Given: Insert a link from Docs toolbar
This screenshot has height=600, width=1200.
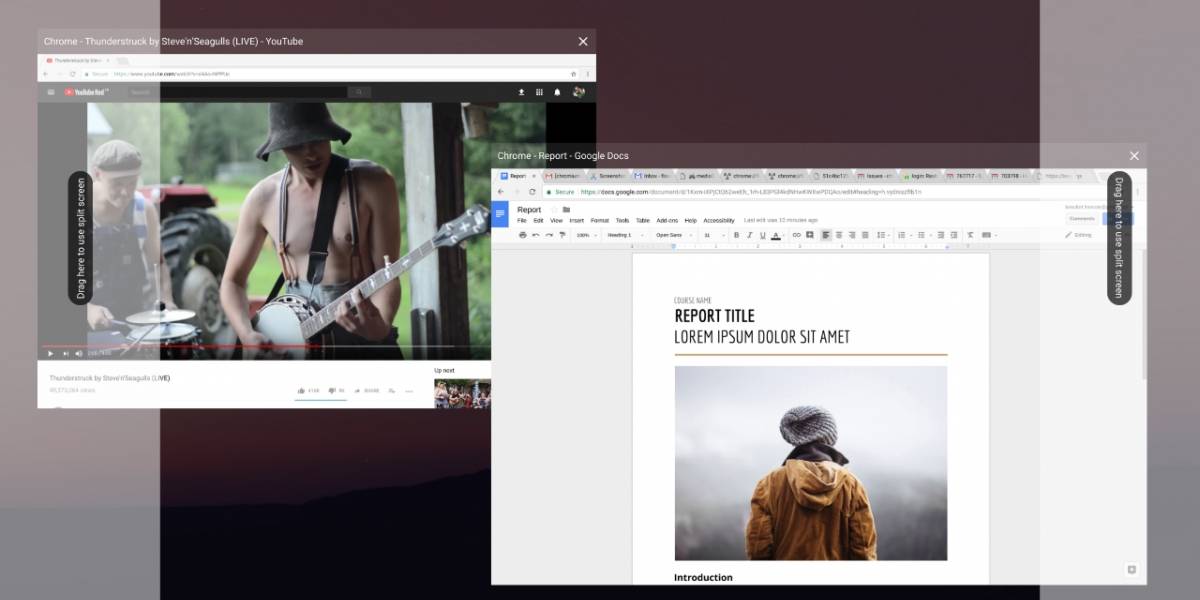Looking at the screenshot, I should pos(797,235).
